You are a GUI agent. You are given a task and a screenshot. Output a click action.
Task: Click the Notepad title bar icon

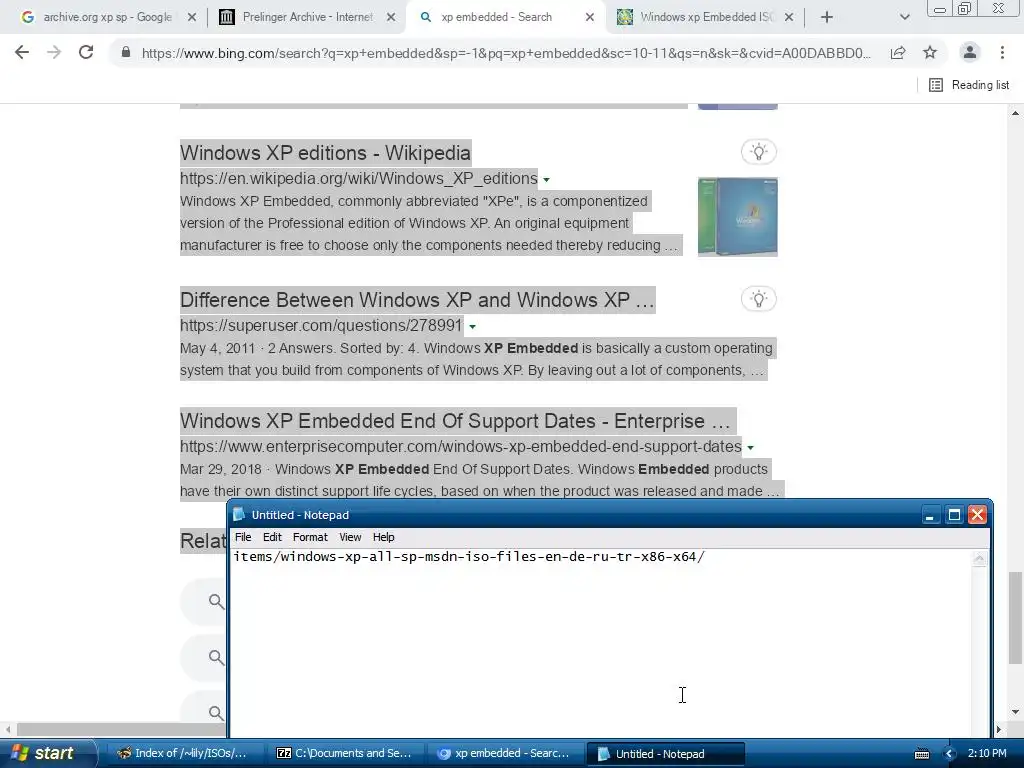[x=239, y=515]
